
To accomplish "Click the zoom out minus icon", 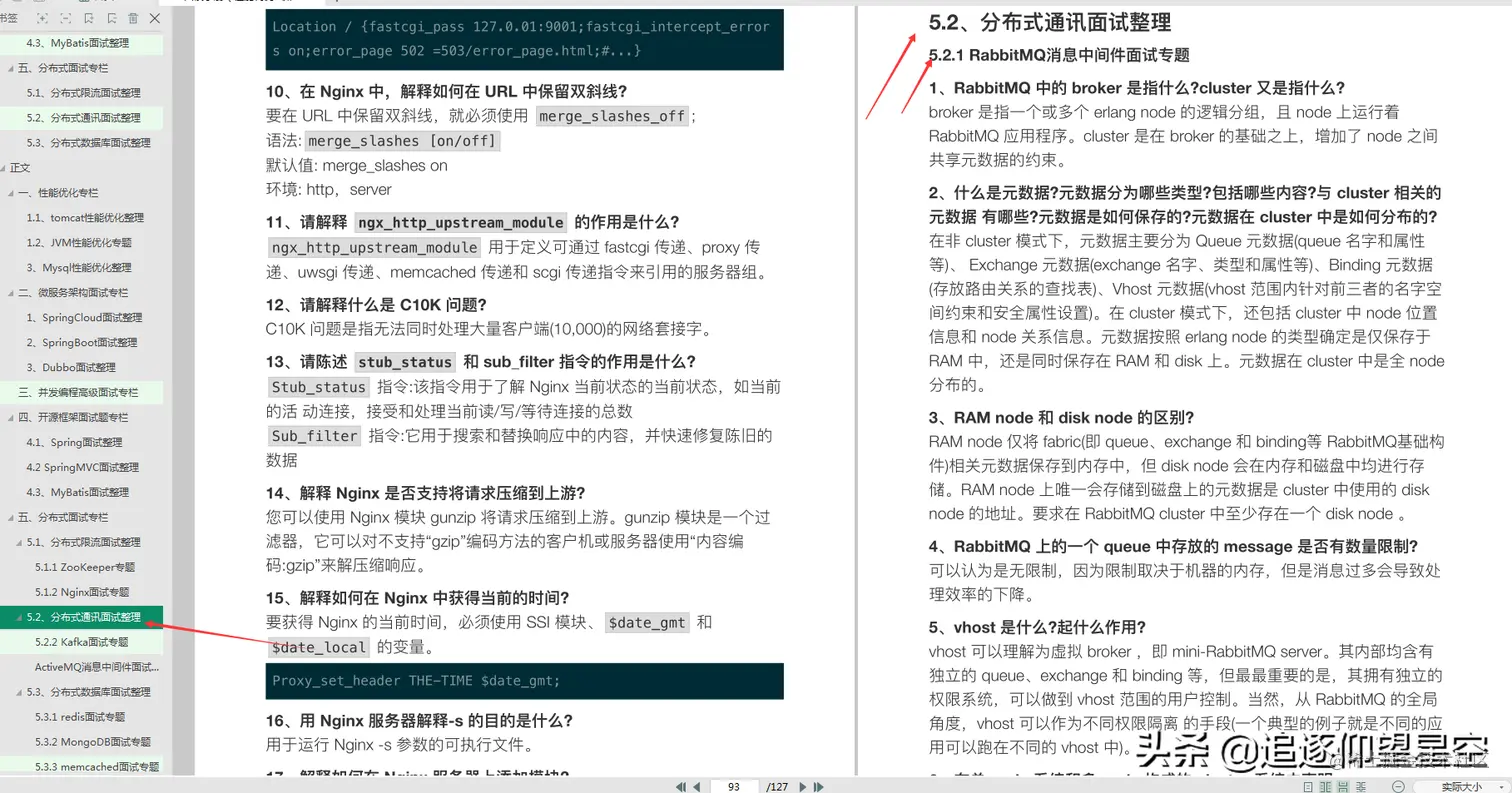I will [x=1399, y=786].
